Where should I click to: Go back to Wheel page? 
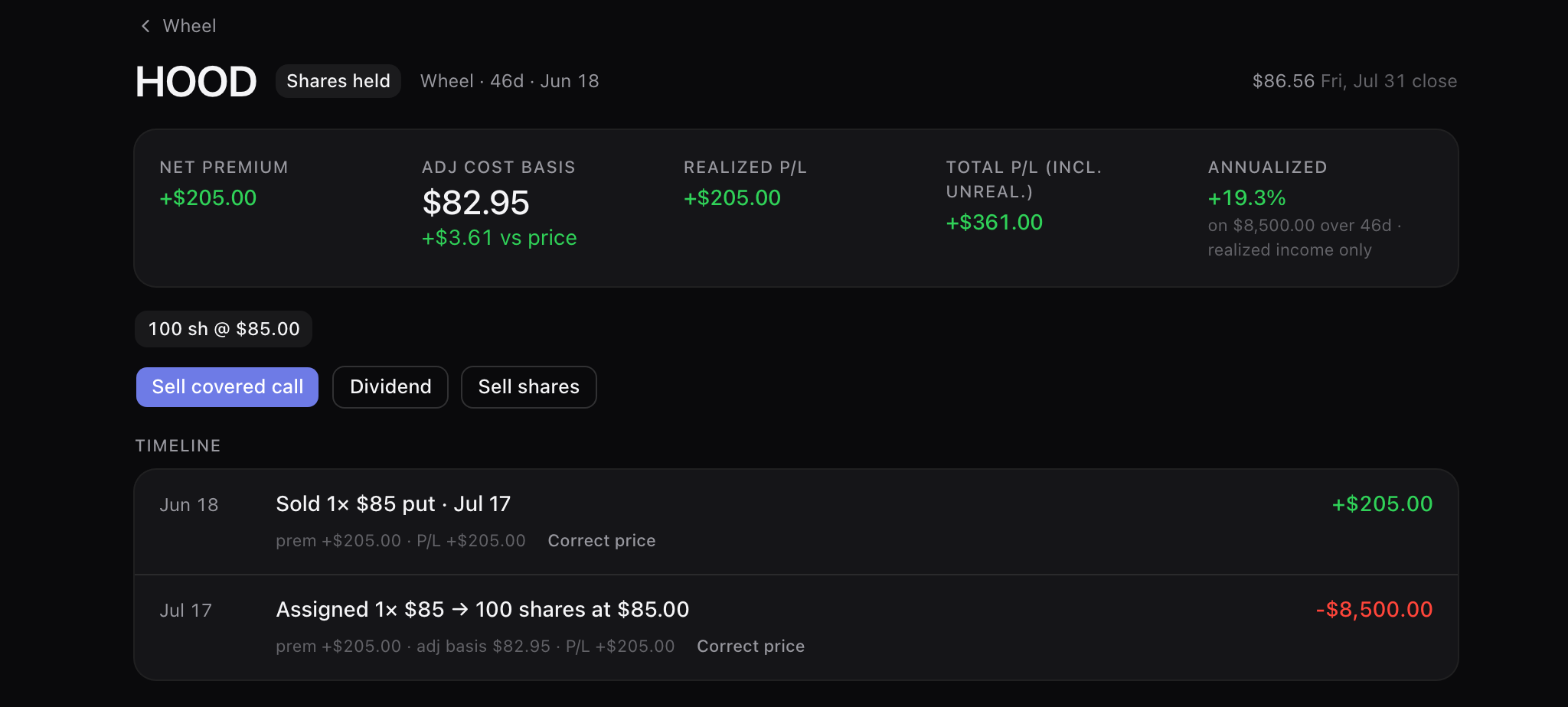(x=178, y=26)
